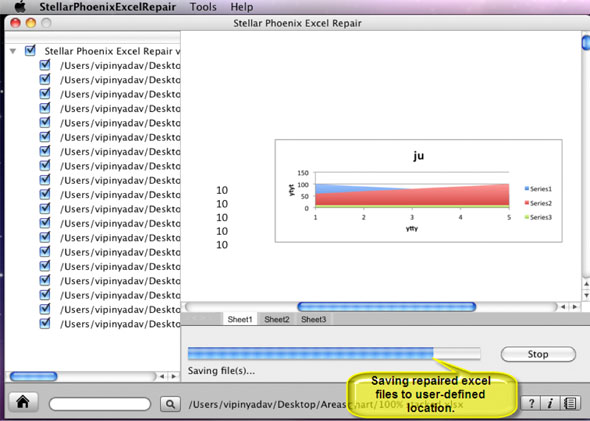
Task: Click right arrow of preview horizontal scrollbar
Action: click(575, 307)
